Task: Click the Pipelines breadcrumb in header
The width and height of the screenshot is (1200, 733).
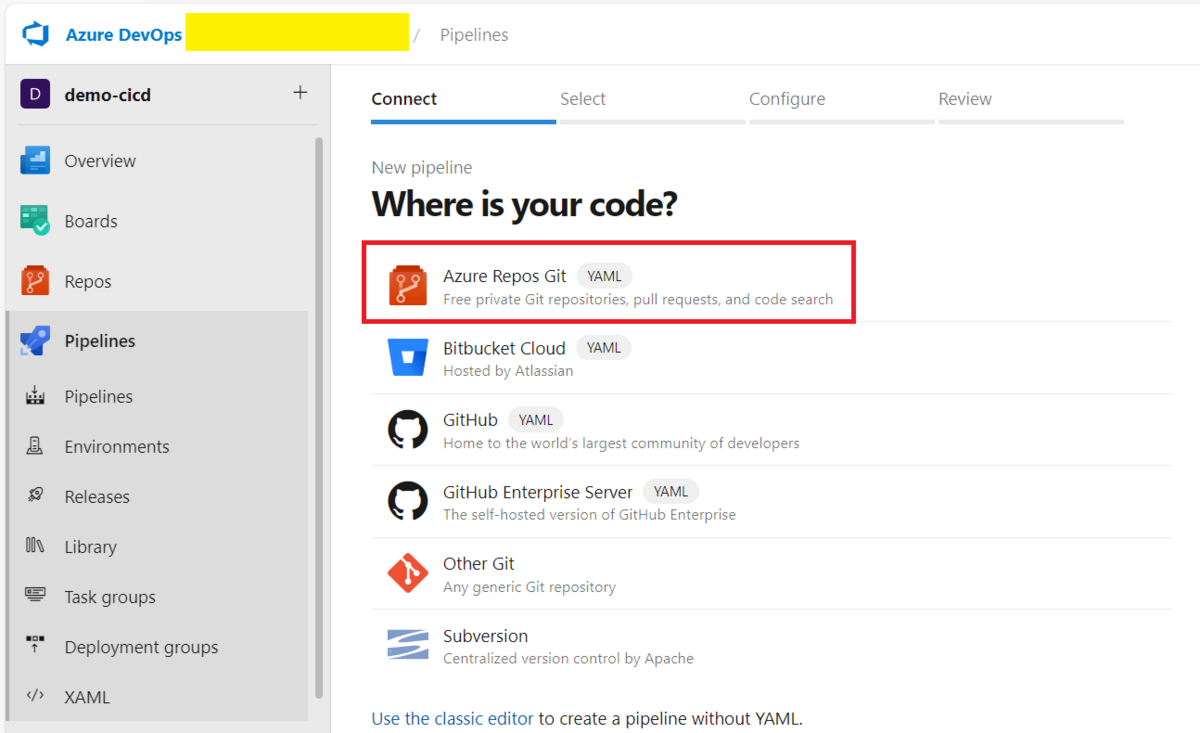Action: coord(474,35)
